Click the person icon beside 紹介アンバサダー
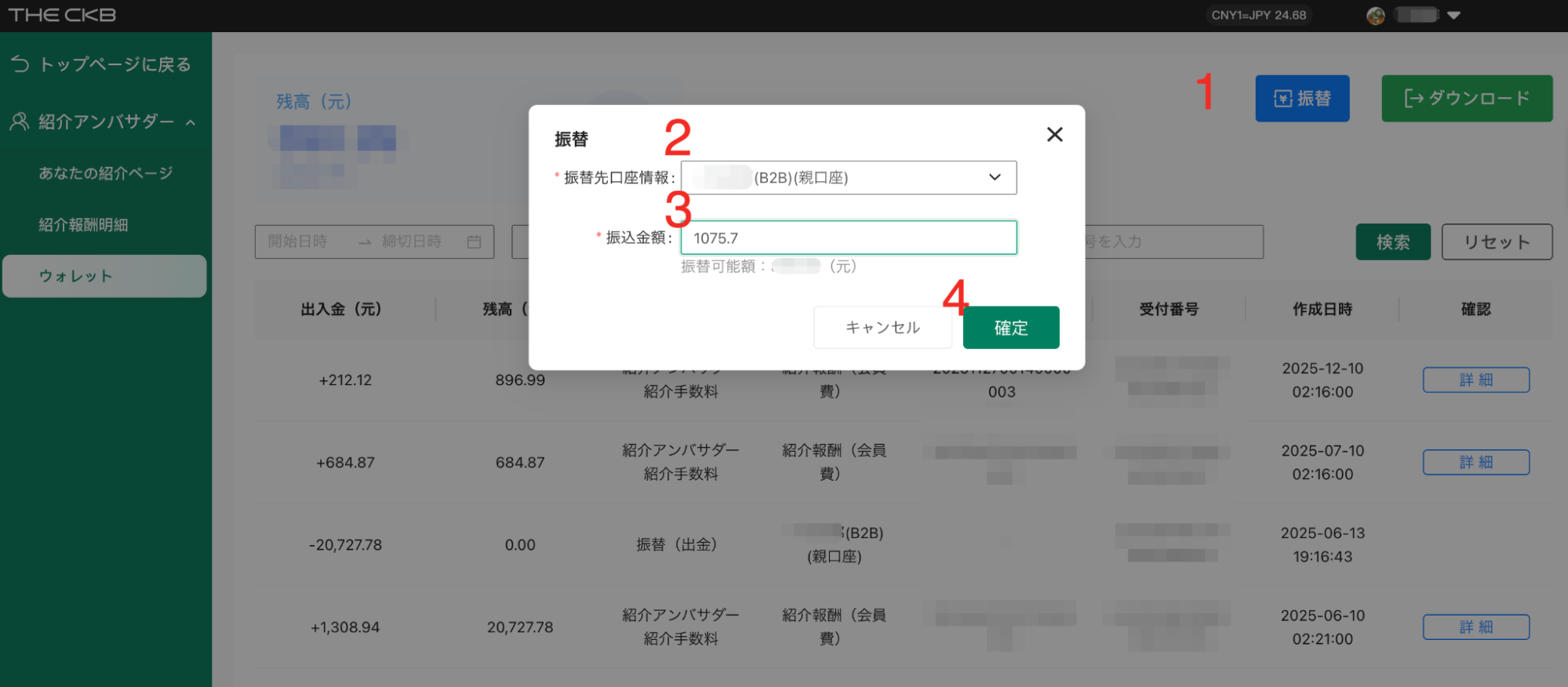Image resolution: width=1568 pixels, height=687 pixels. [20, 122]
